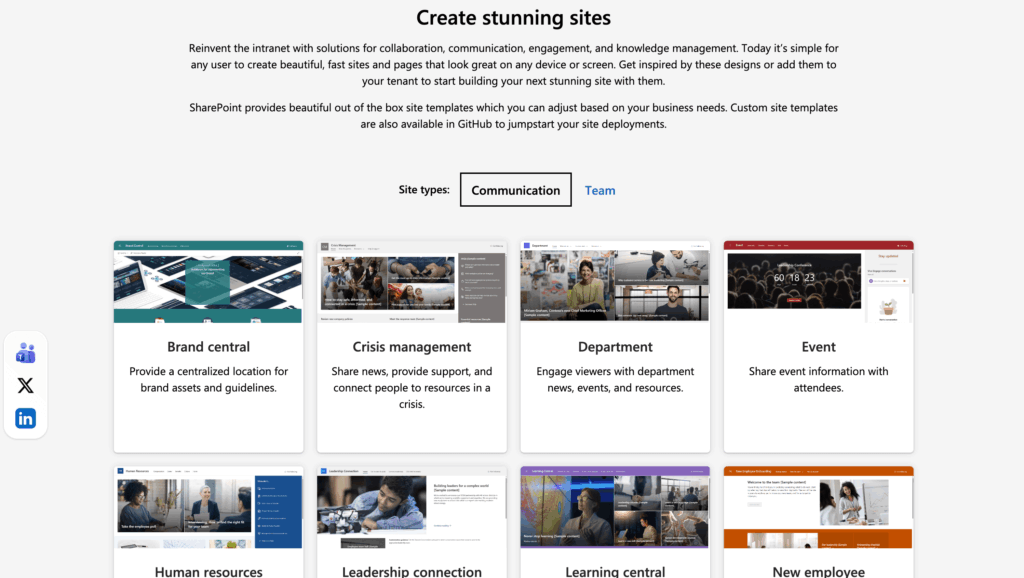Click text "Share event information with attendees."

click(818, 379)
